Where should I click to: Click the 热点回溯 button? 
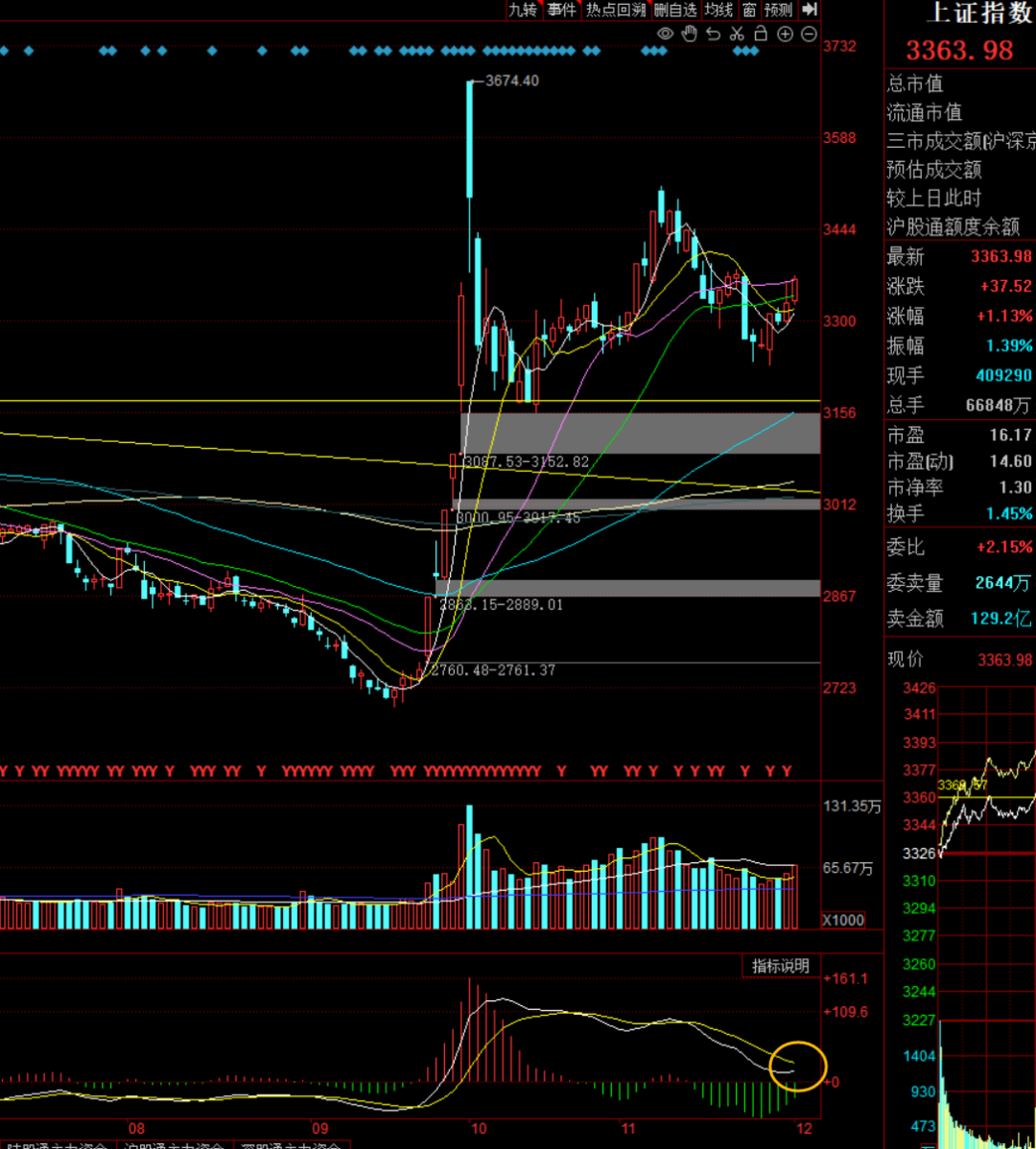616,10
